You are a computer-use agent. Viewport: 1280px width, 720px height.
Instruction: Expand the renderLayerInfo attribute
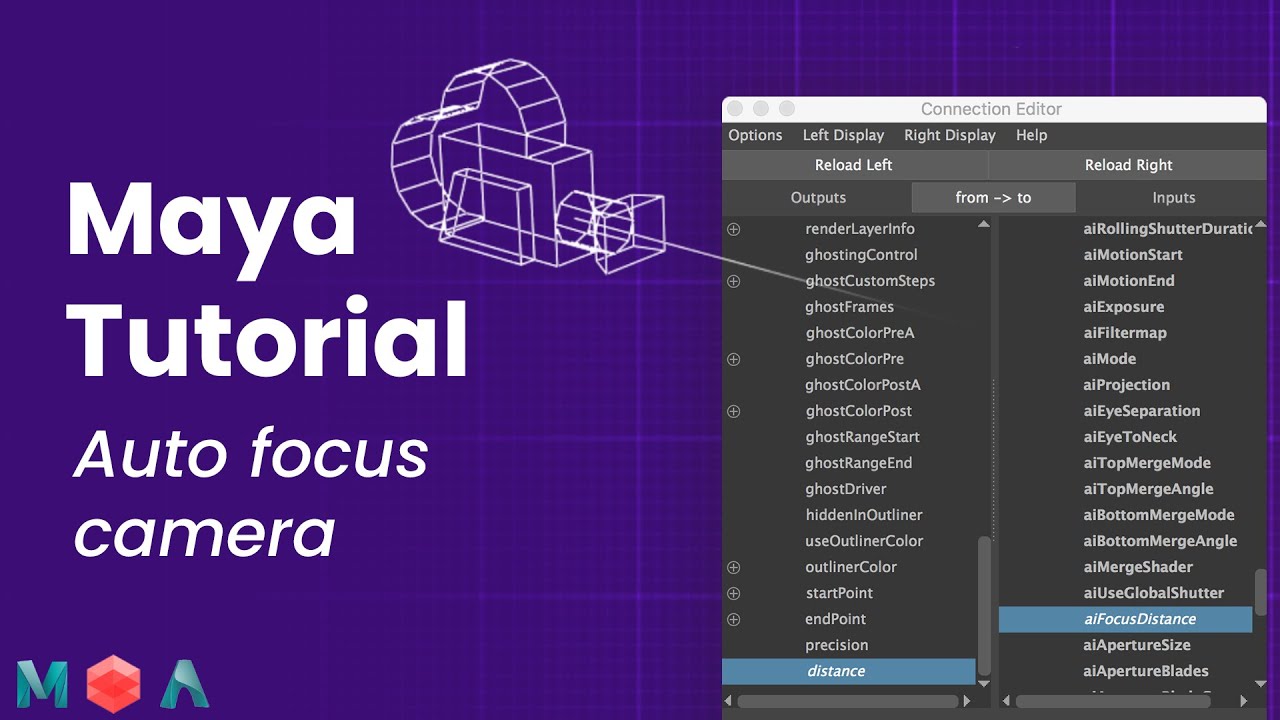pyautogui.click(x=733, y=229)
